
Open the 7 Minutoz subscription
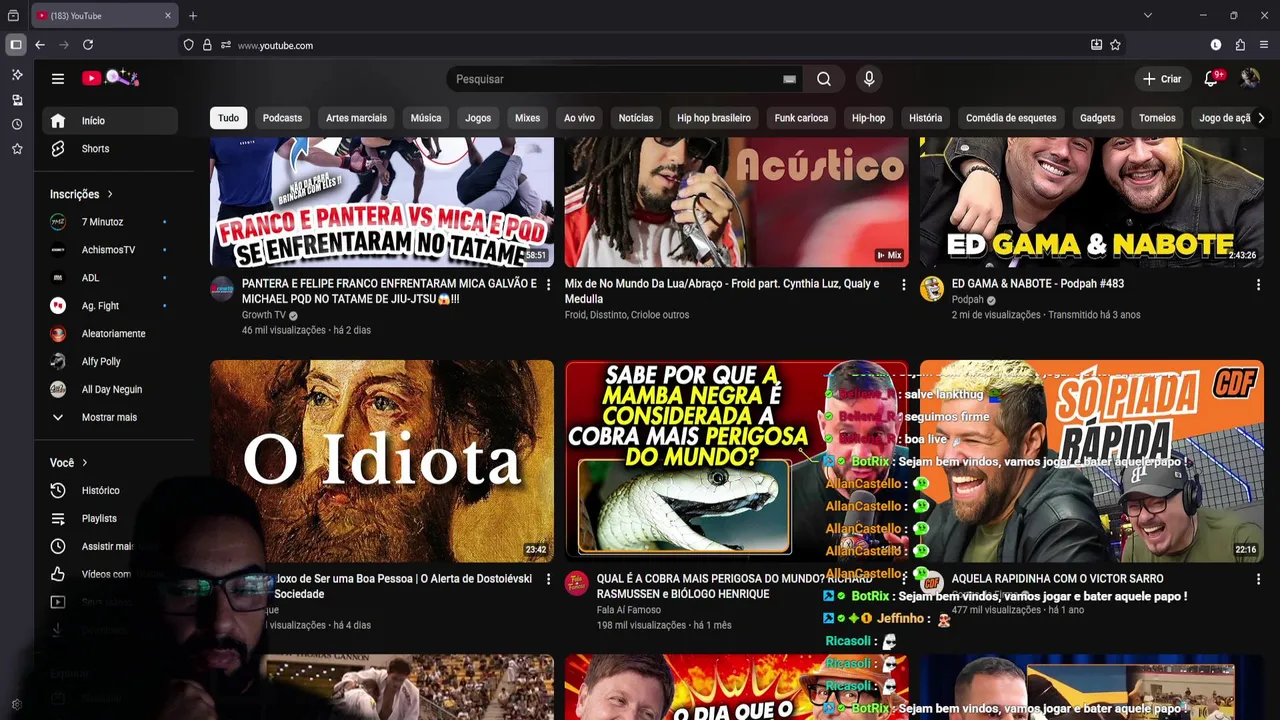[110, 222]
